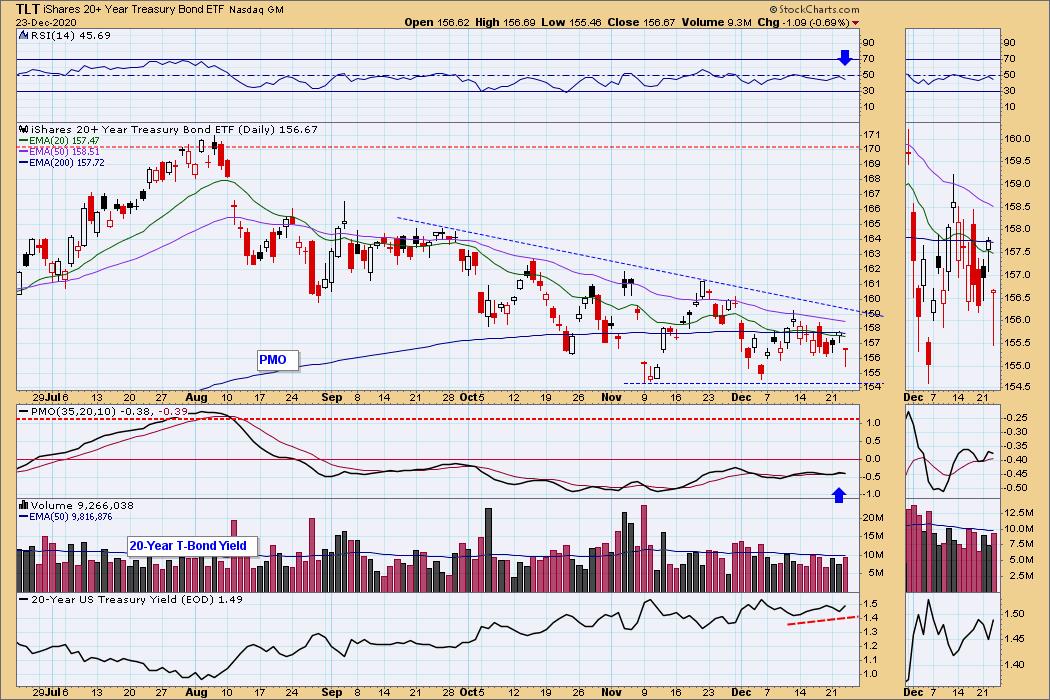1050x700 pixels.
Task: Click the -0.25 PMO label in zoom panel
Action: pyautogui.click(x=1017, y=417)
